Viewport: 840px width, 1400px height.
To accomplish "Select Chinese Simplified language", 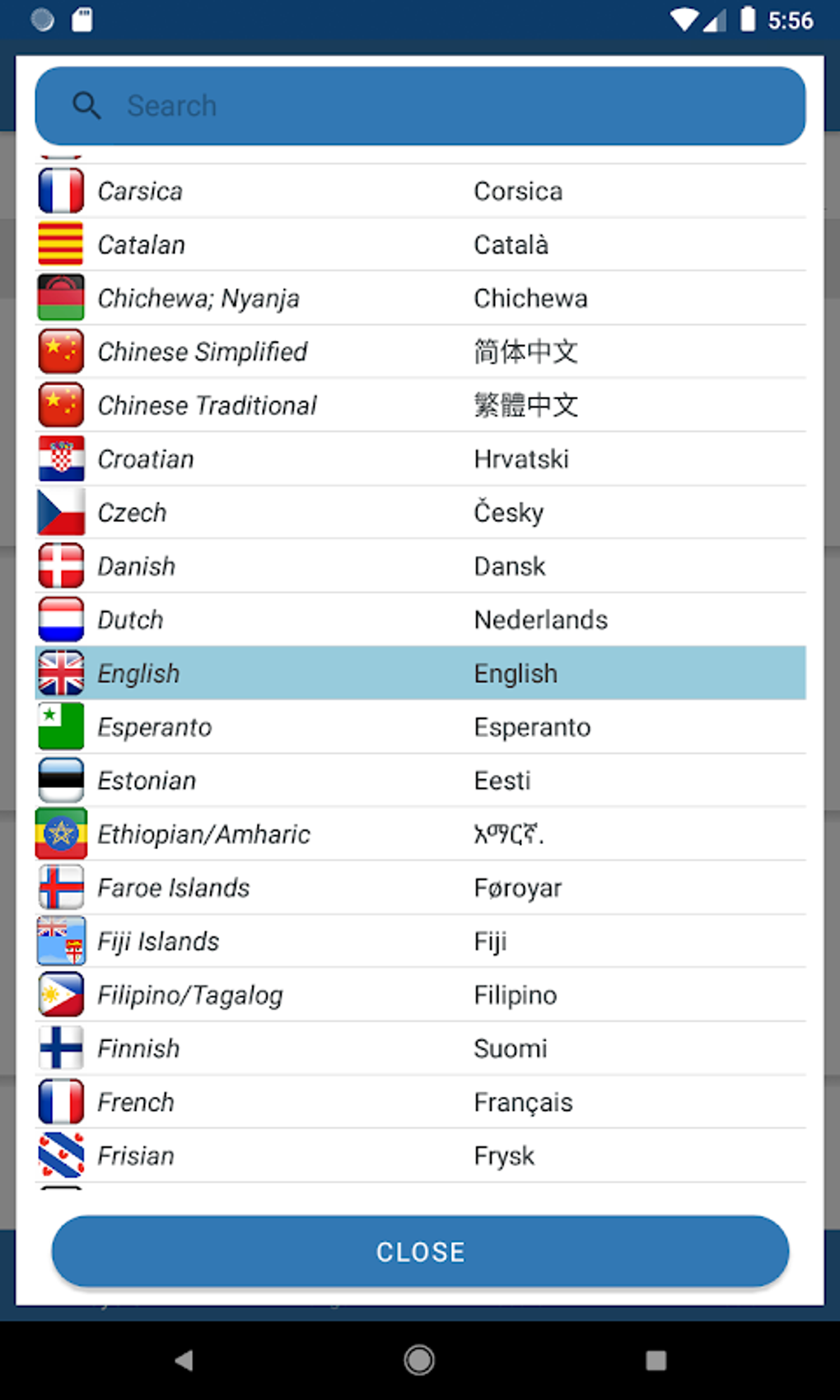I will 203,352.
